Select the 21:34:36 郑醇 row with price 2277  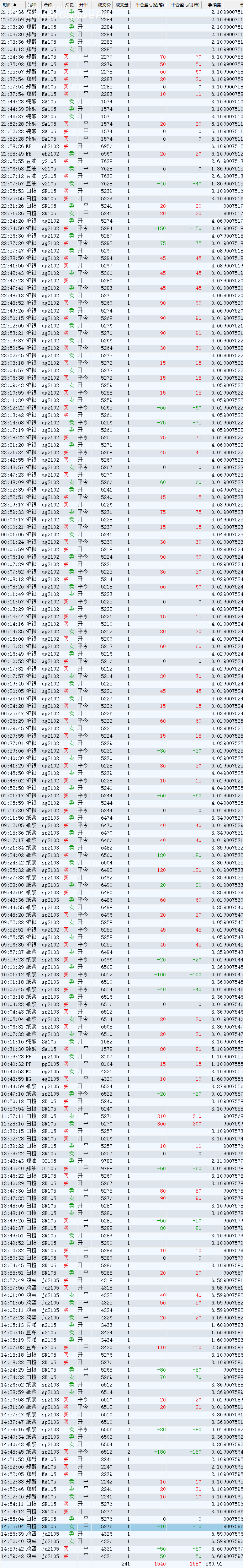[x=121, y=56]
